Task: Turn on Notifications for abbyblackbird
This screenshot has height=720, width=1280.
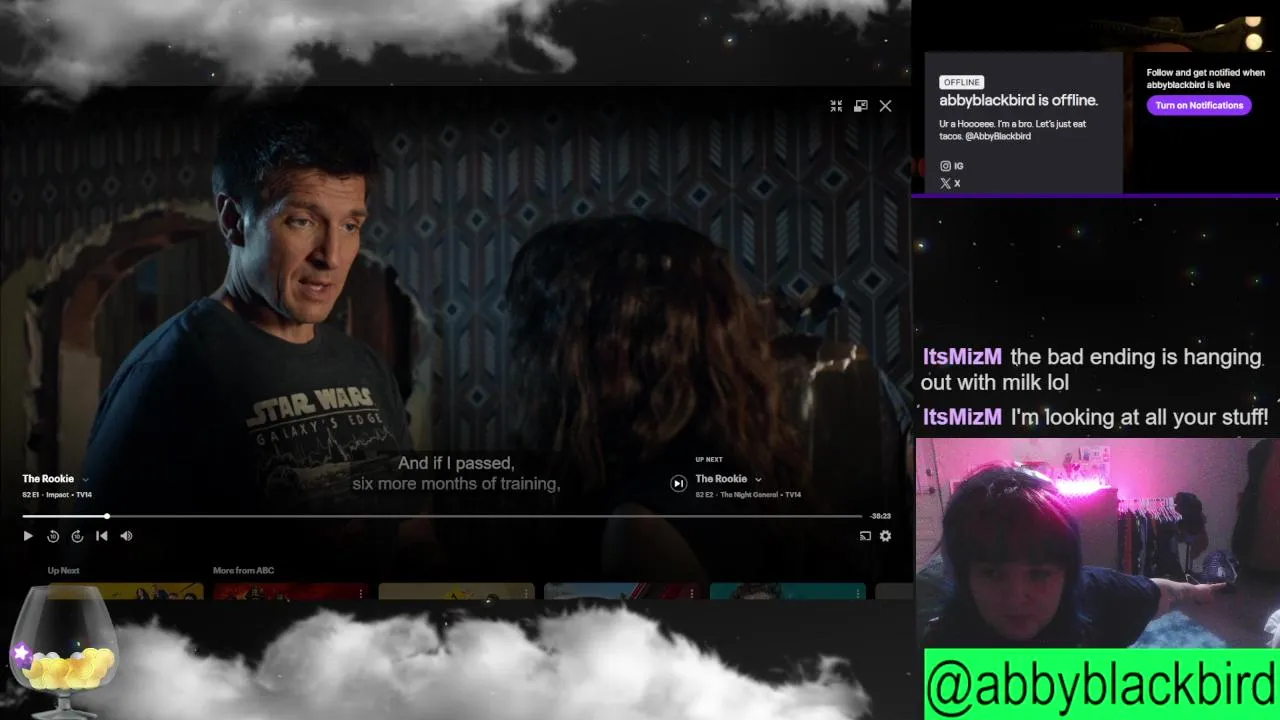Action: point(1199,105)
